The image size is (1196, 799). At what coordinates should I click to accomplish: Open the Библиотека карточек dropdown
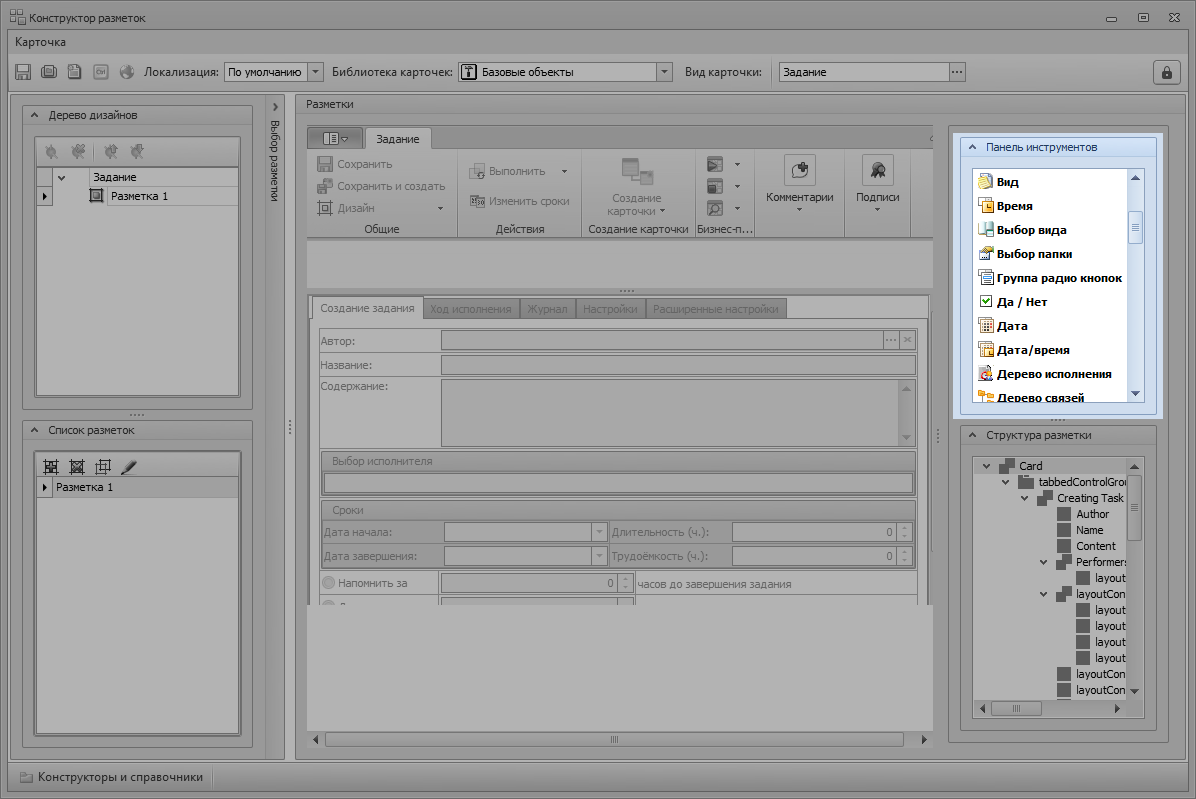(x=664, y=72)
